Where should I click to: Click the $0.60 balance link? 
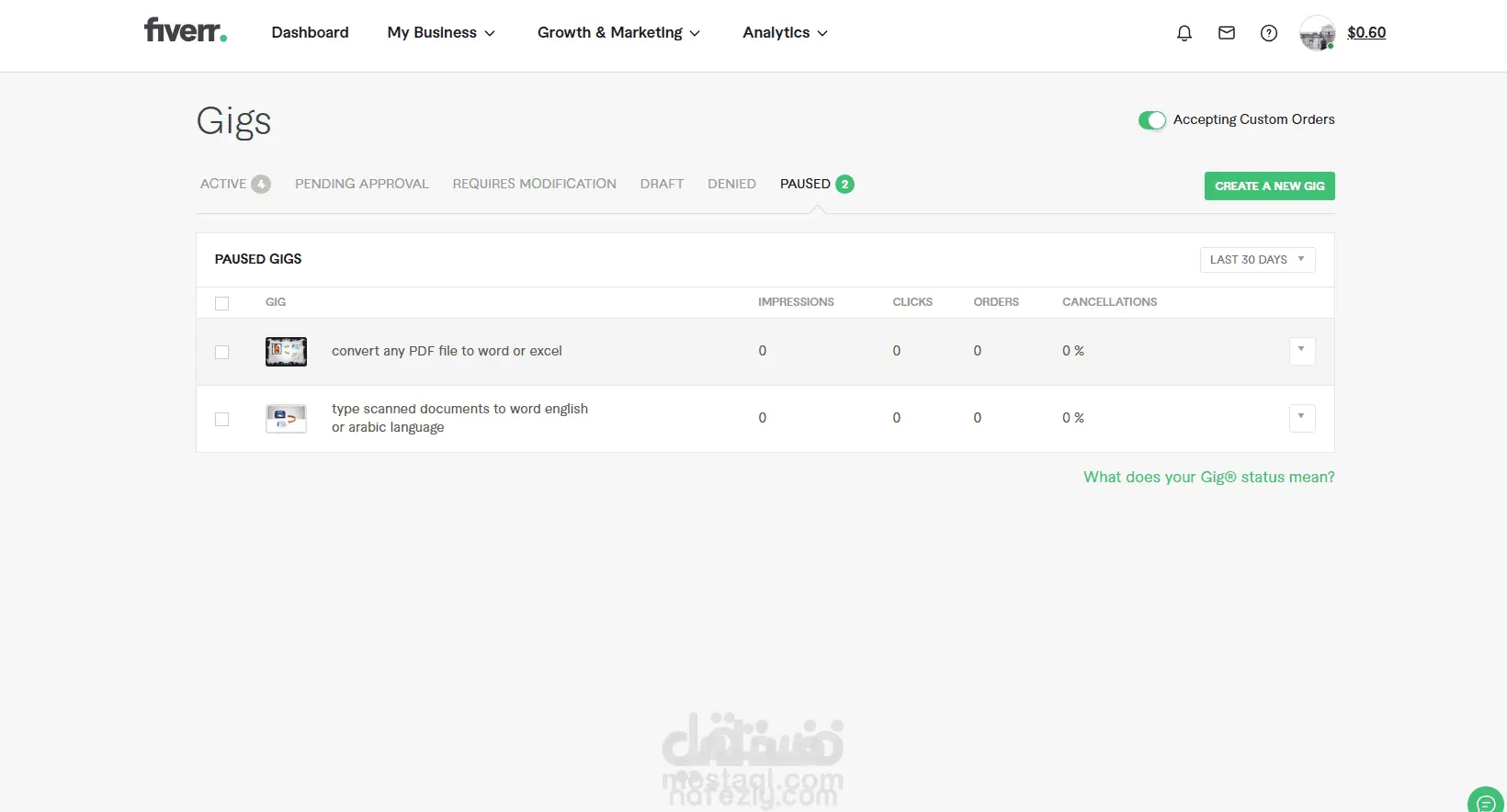tap(1366, 33)
